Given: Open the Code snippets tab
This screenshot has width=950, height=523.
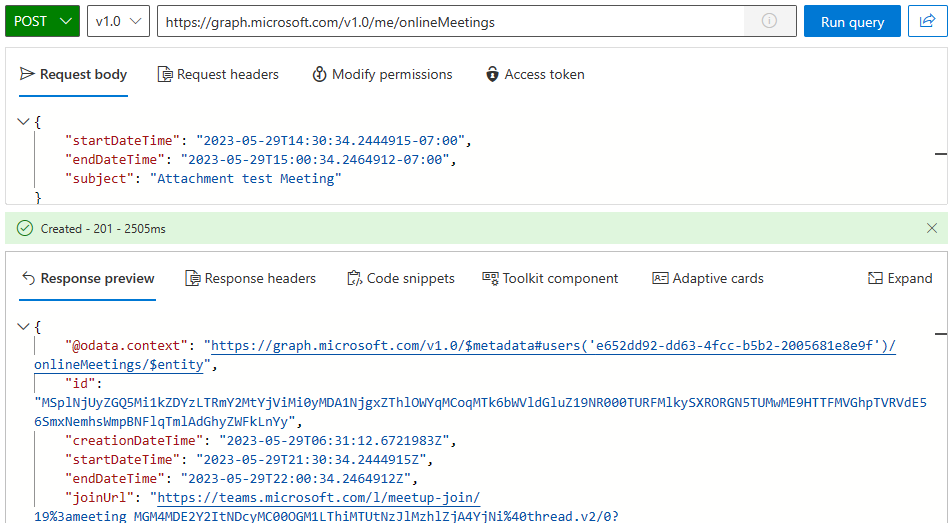Looking at the screenshot, I should (400, 279).
